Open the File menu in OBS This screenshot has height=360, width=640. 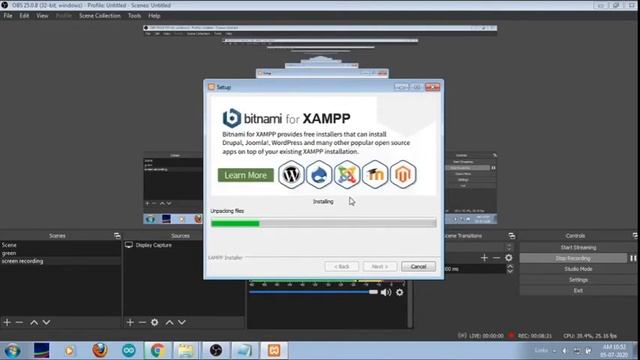8,16
